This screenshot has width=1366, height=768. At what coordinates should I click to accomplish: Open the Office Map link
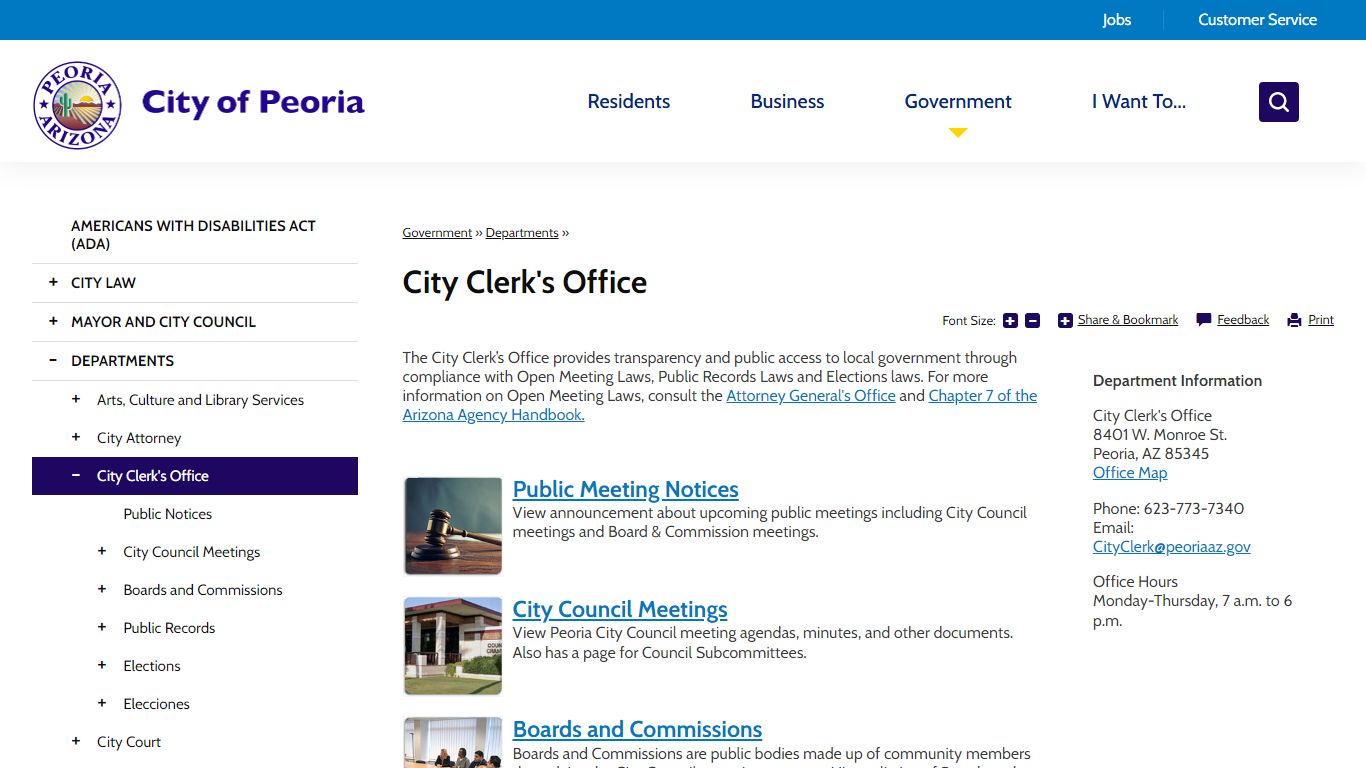(1130, 473)
